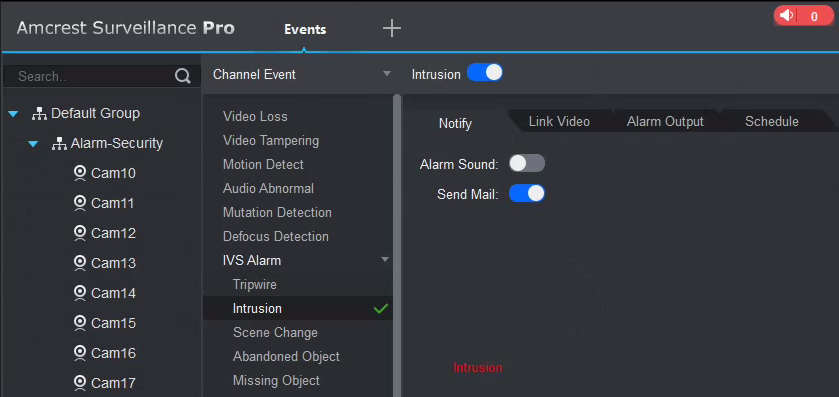Open the Notify tab
The height and width of the screenshot is (397, 839).
click(455, 124)
